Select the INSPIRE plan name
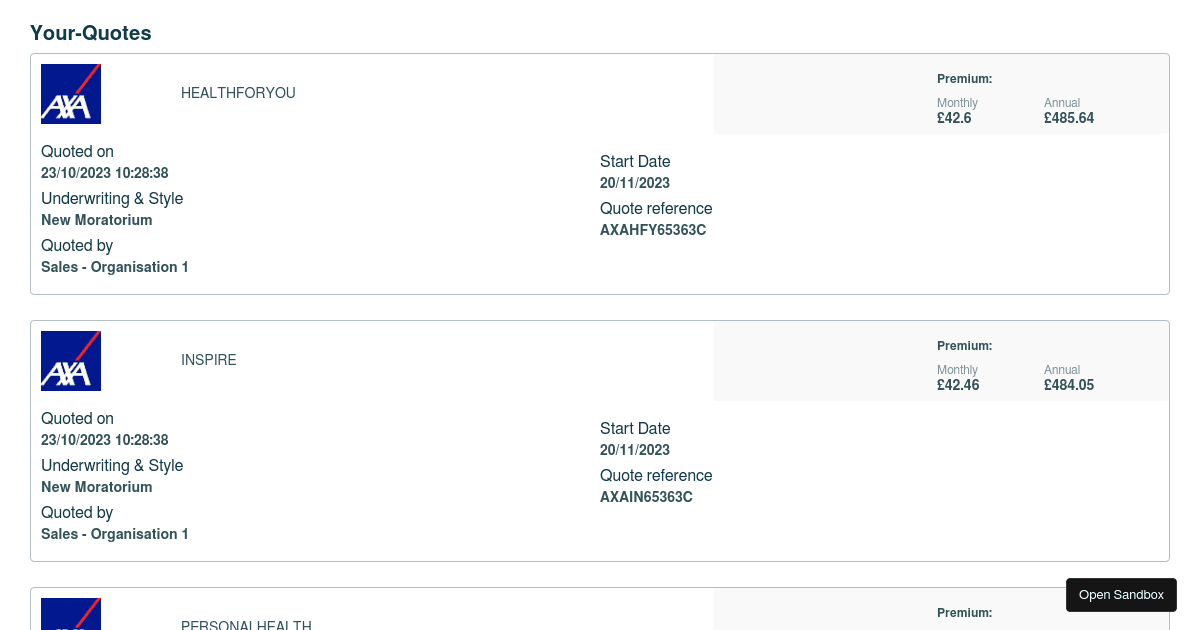 pyautogui.click(x=209, y=360)
